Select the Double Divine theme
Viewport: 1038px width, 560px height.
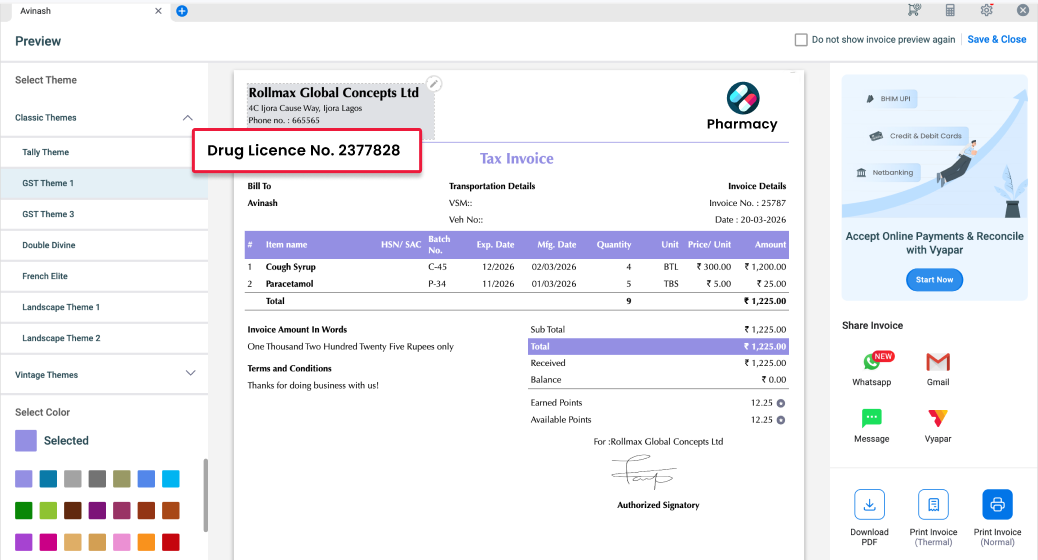(x=104, y=246)
